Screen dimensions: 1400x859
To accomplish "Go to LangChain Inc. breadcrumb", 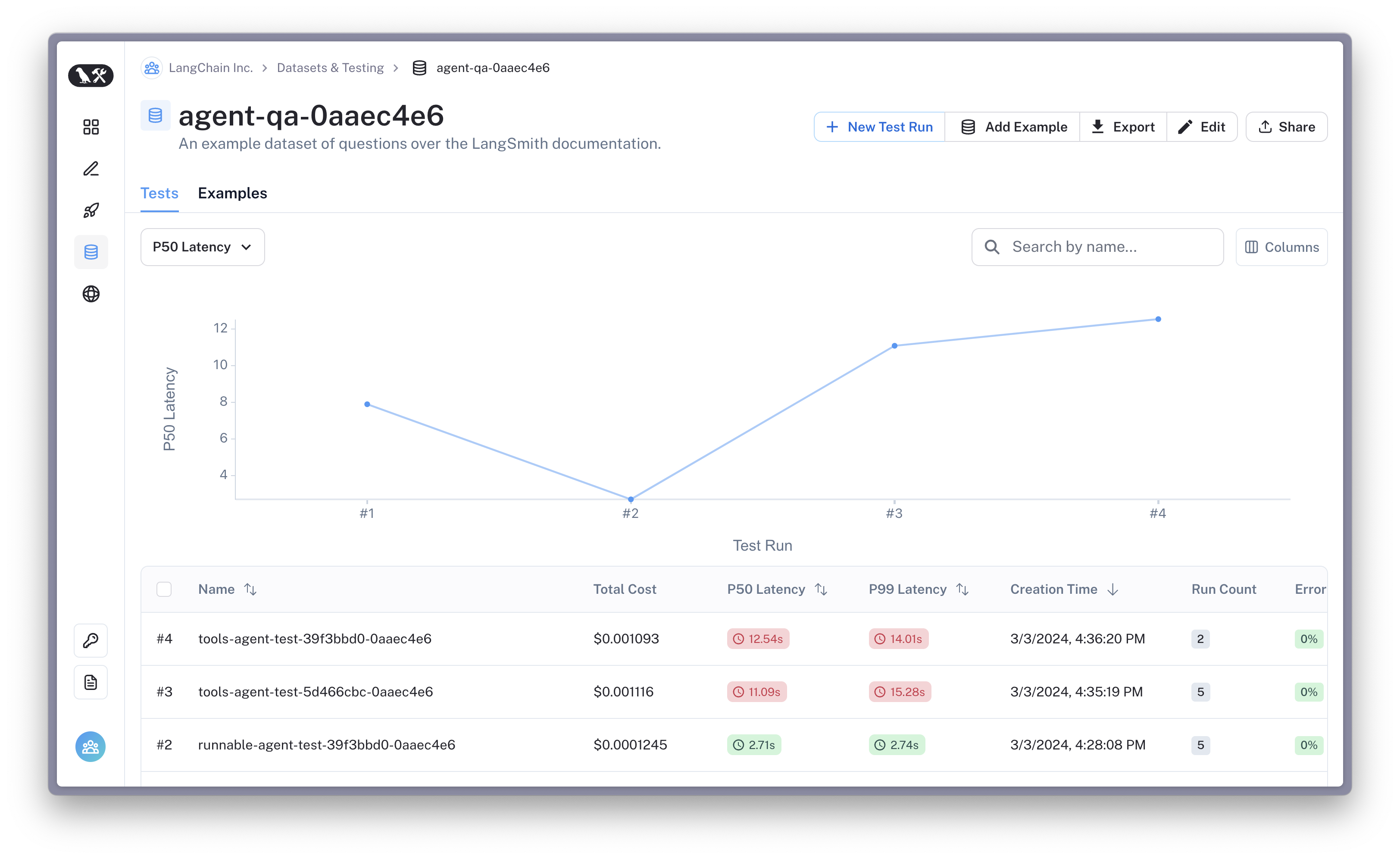I will pos(211,68).
